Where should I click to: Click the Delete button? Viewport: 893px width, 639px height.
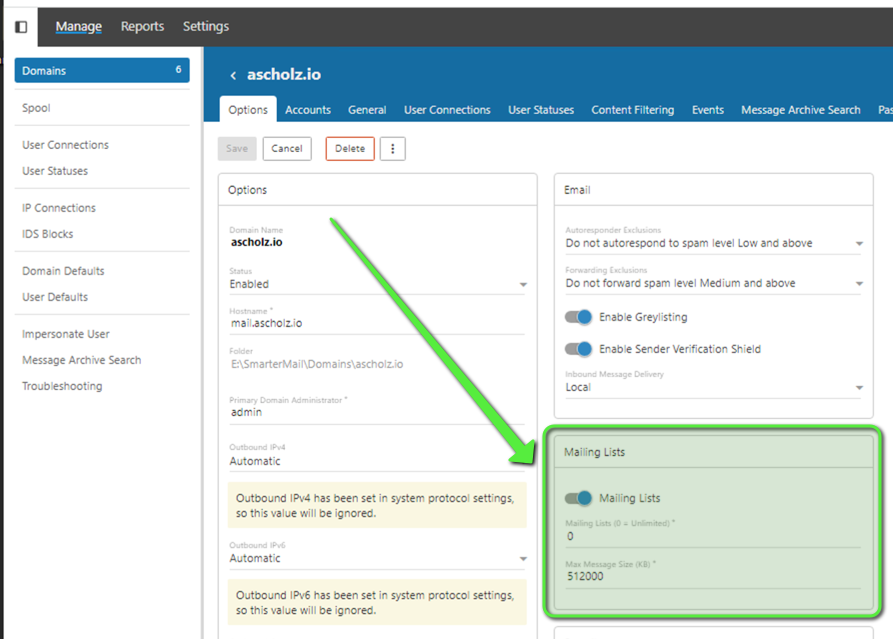click(350, 149)
